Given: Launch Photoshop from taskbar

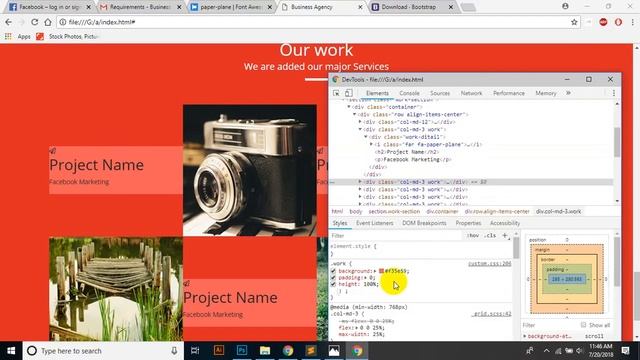Looking at the screenshot, I should tap(242, 351).
